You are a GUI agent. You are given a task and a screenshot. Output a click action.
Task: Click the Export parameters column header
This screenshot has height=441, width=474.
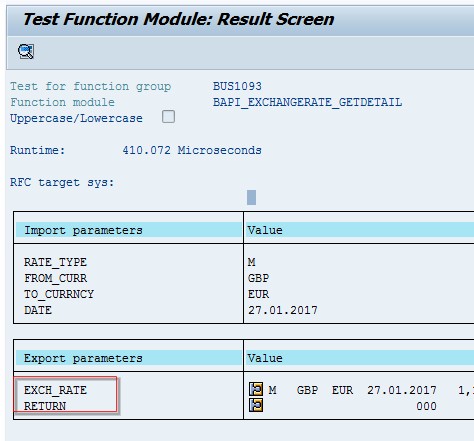[x=83, y=358]
